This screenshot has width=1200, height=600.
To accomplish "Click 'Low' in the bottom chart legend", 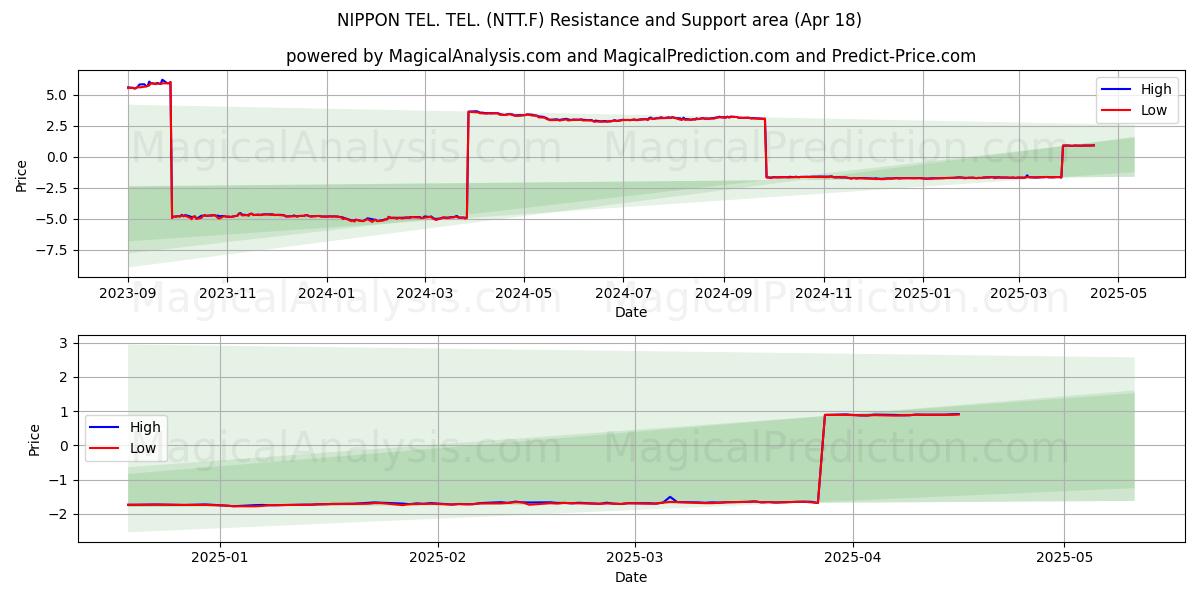I will (x=143, y=448).
